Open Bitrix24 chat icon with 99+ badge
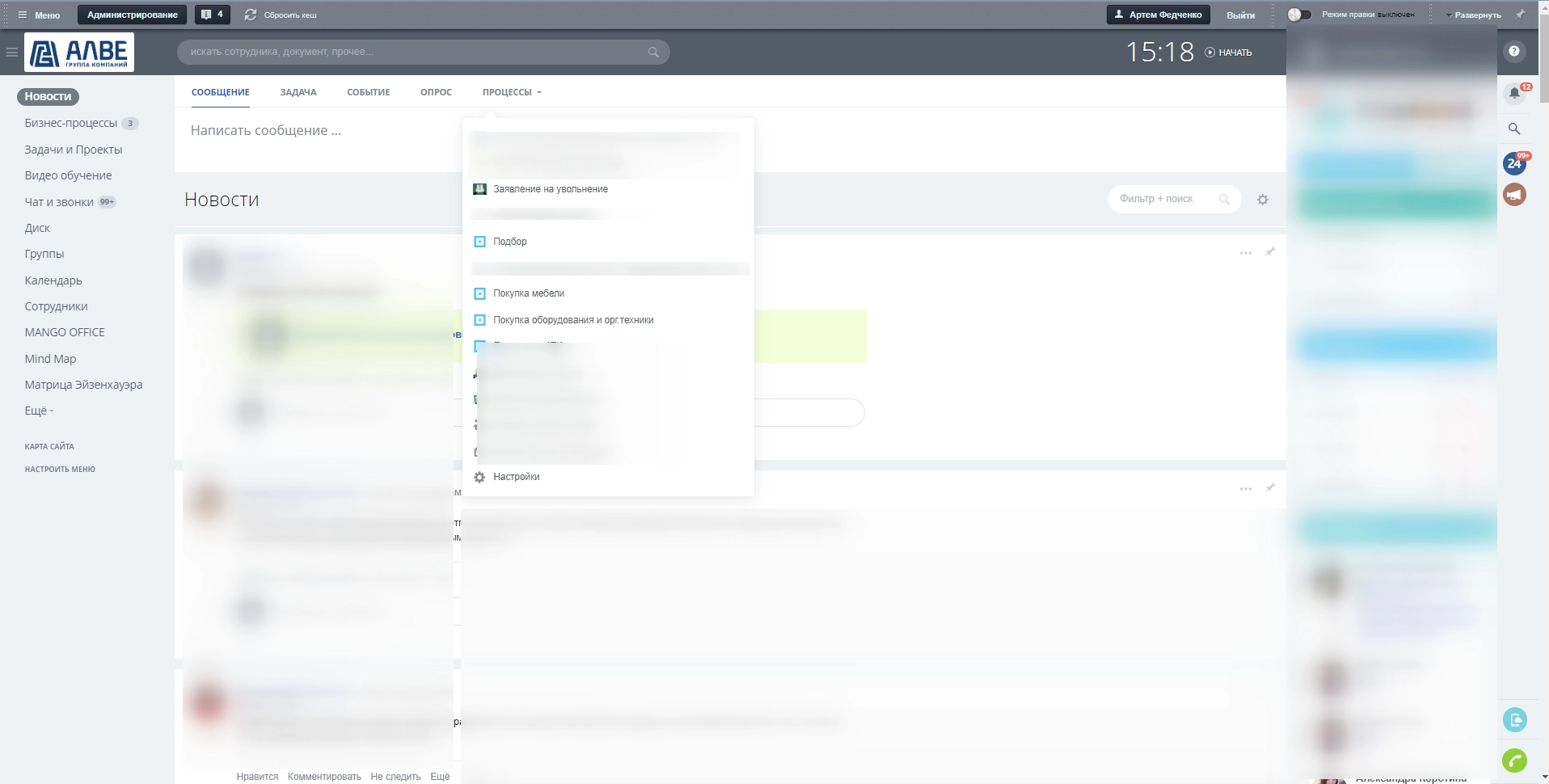The height and width of the screenshot is (784, 1549). point(1513,164)
